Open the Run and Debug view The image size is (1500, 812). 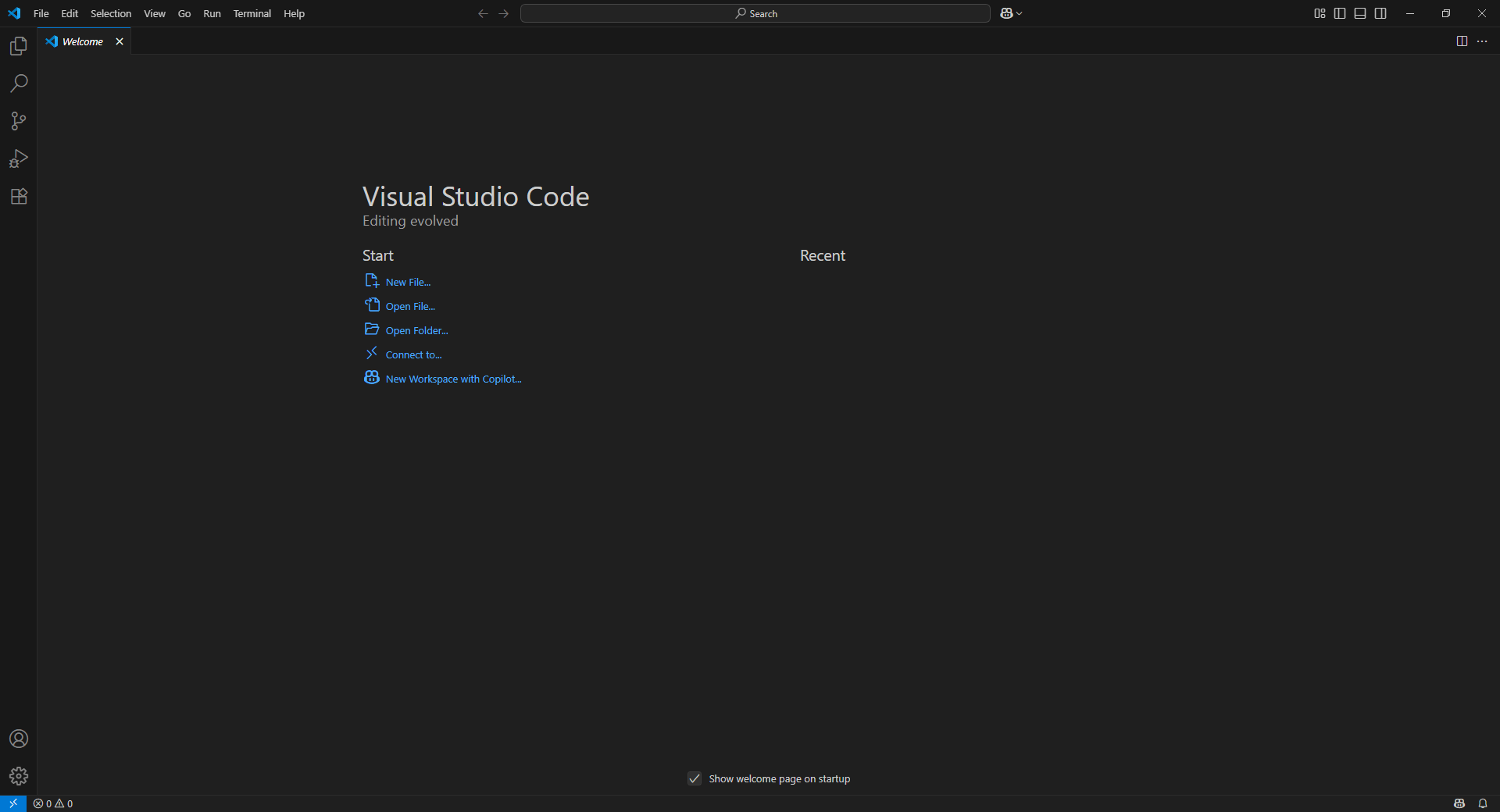(19, 158)
